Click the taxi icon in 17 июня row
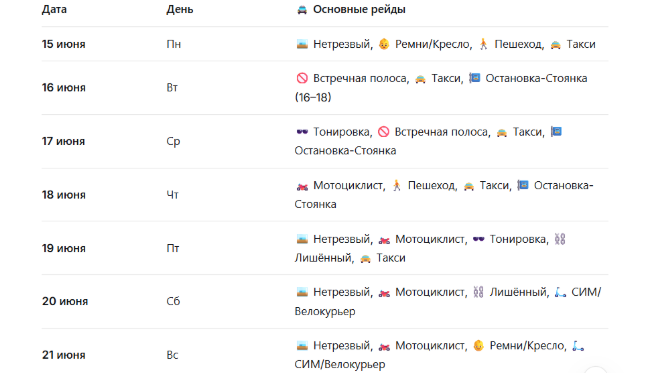671x373 pixels. [502, 132]
